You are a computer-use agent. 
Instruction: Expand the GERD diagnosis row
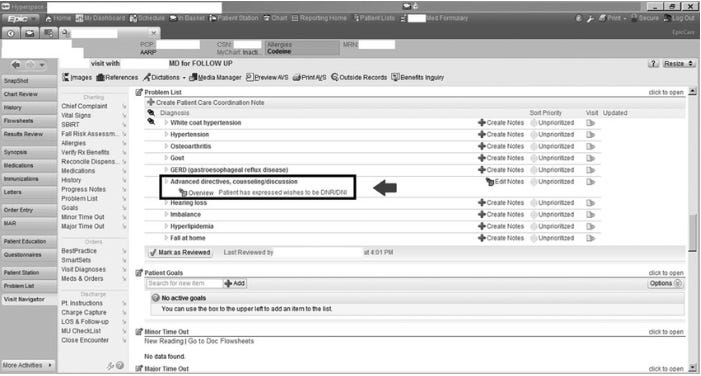pos(166,170)
